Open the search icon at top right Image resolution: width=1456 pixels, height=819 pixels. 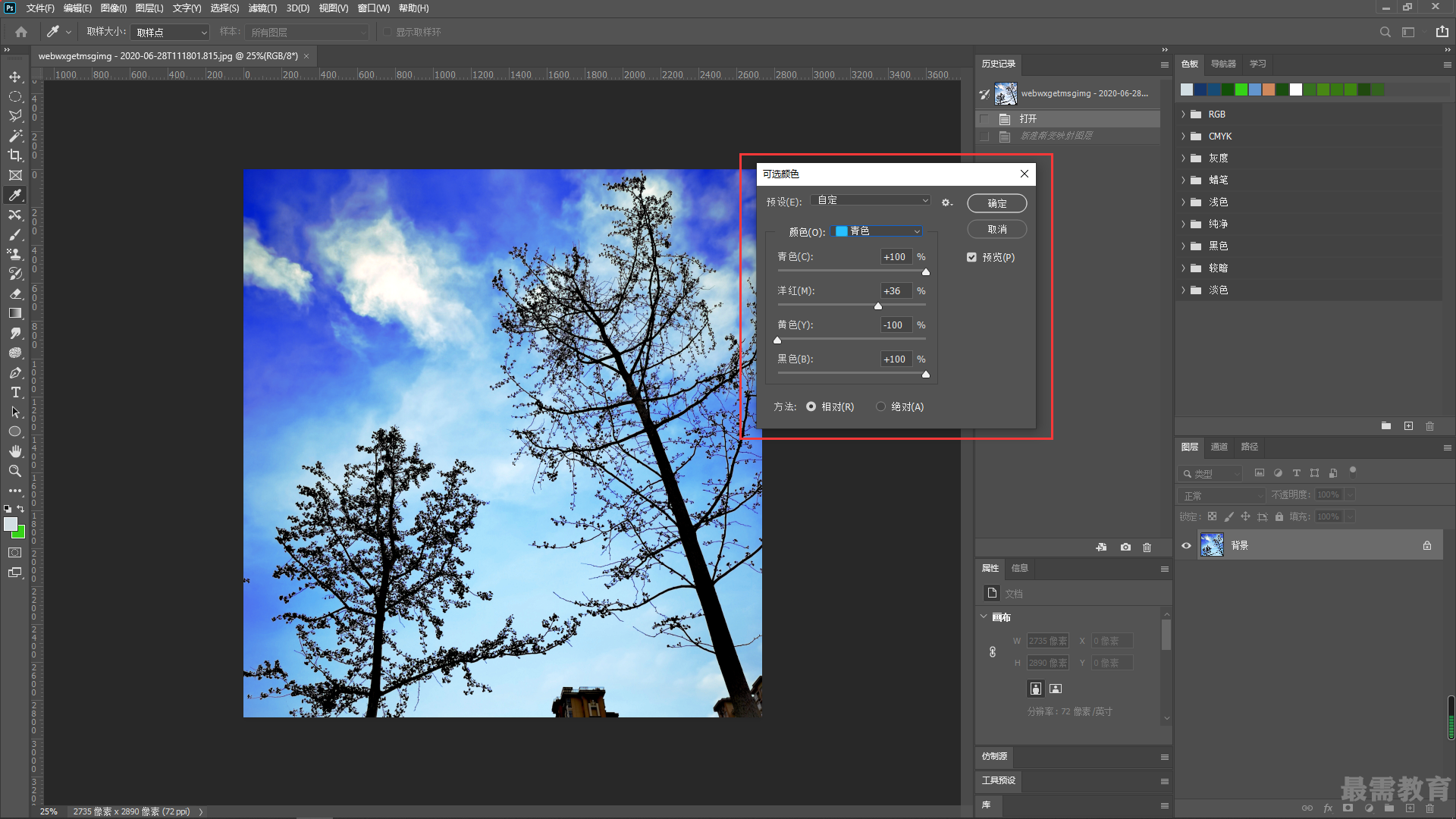click(1385, 32)
